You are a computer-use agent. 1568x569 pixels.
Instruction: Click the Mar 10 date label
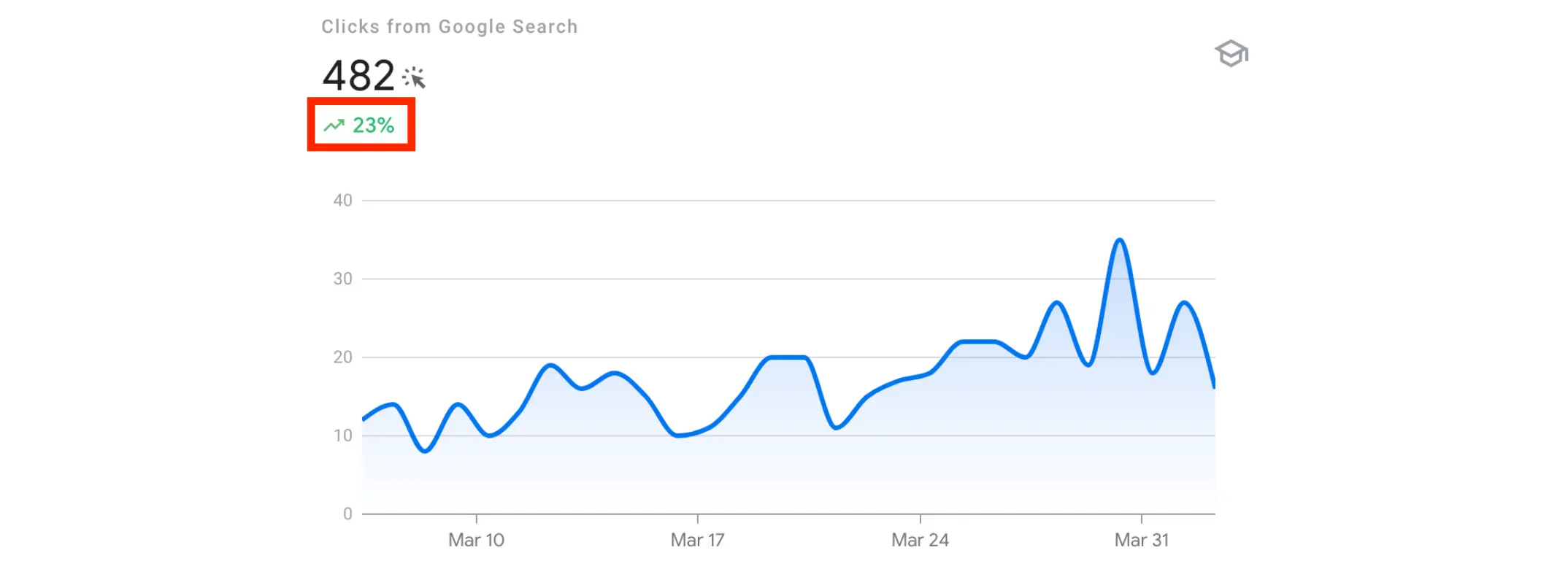(476, 540)
